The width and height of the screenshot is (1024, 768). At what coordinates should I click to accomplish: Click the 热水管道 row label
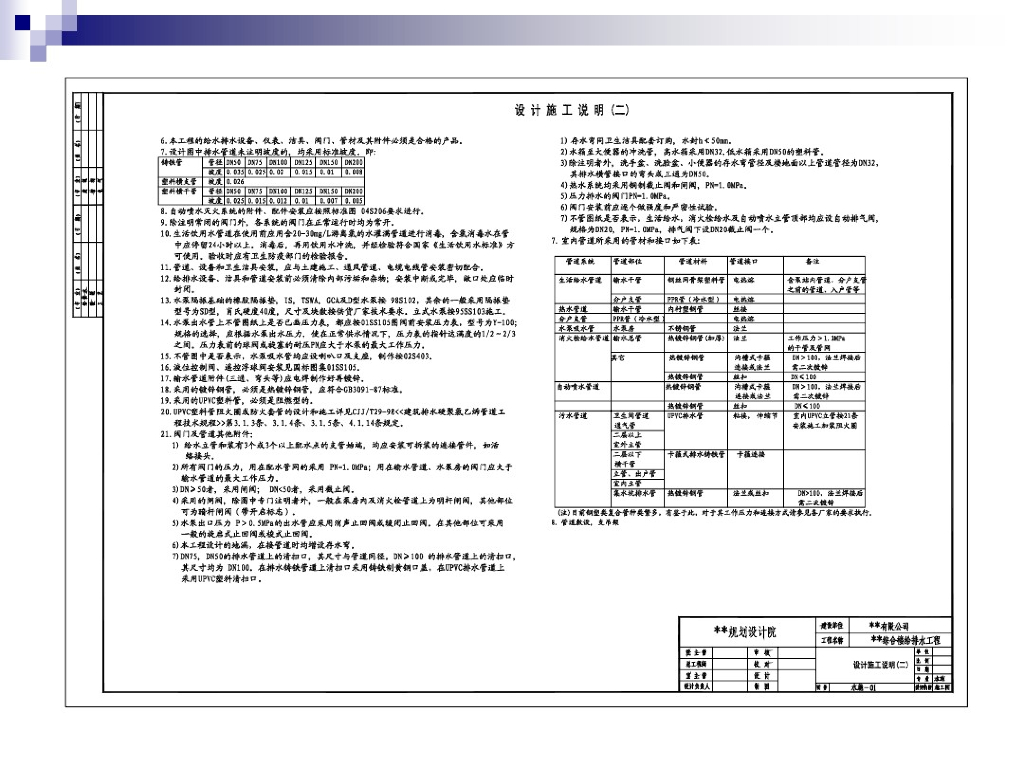pos(573,309)
